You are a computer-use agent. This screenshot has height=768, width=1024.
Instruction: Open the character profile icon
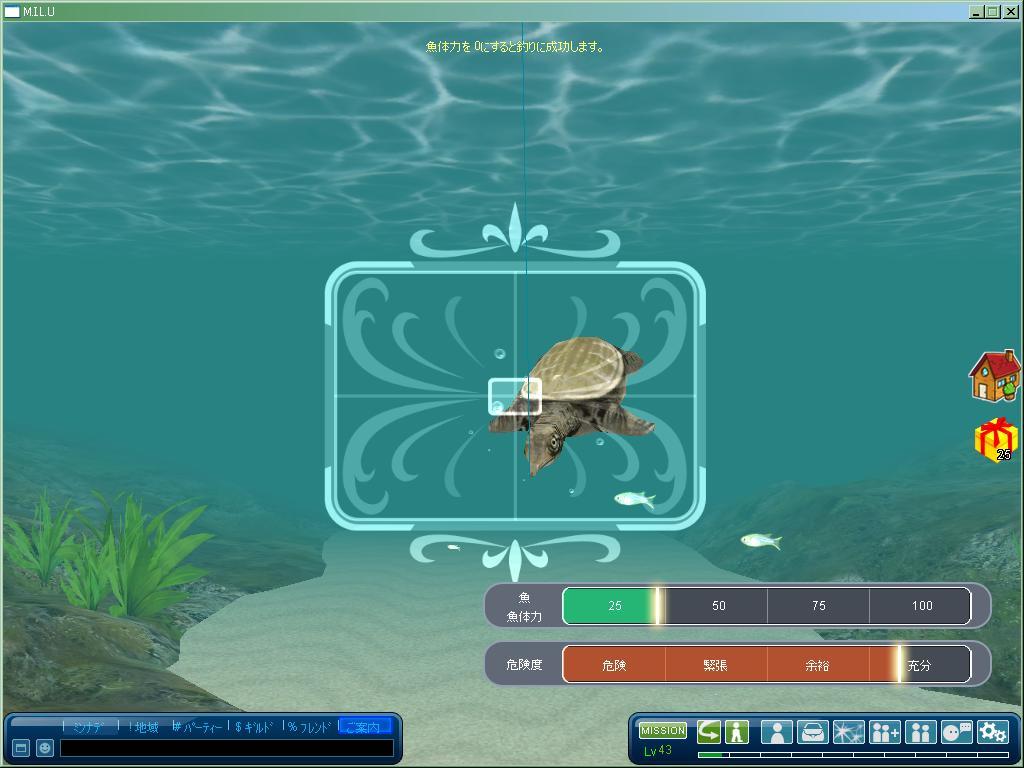click(776, 732)
